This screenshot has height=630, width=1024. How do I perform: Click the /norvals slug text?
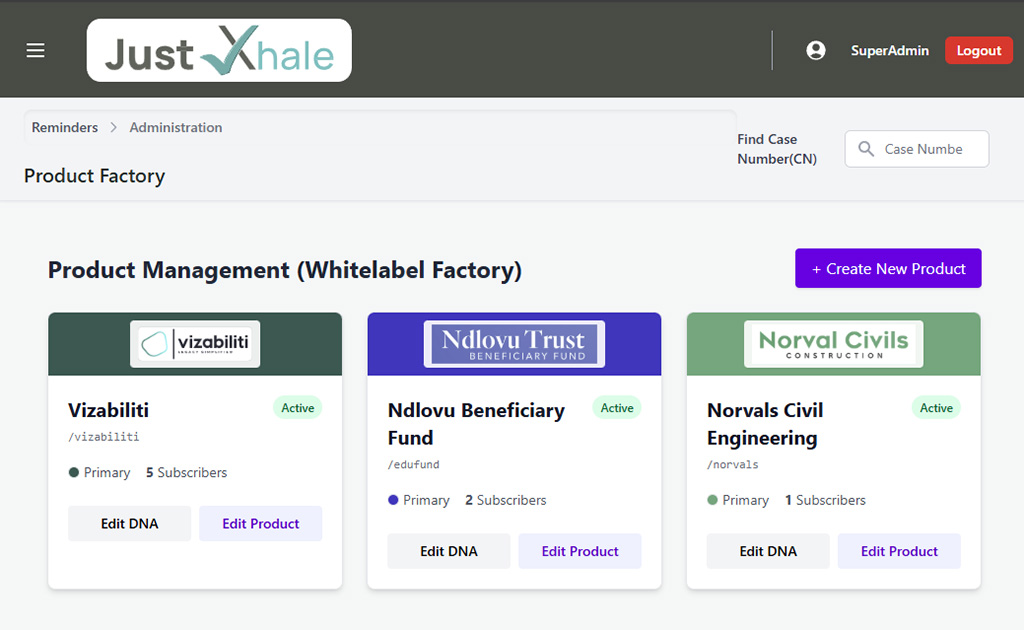(733, 464)
